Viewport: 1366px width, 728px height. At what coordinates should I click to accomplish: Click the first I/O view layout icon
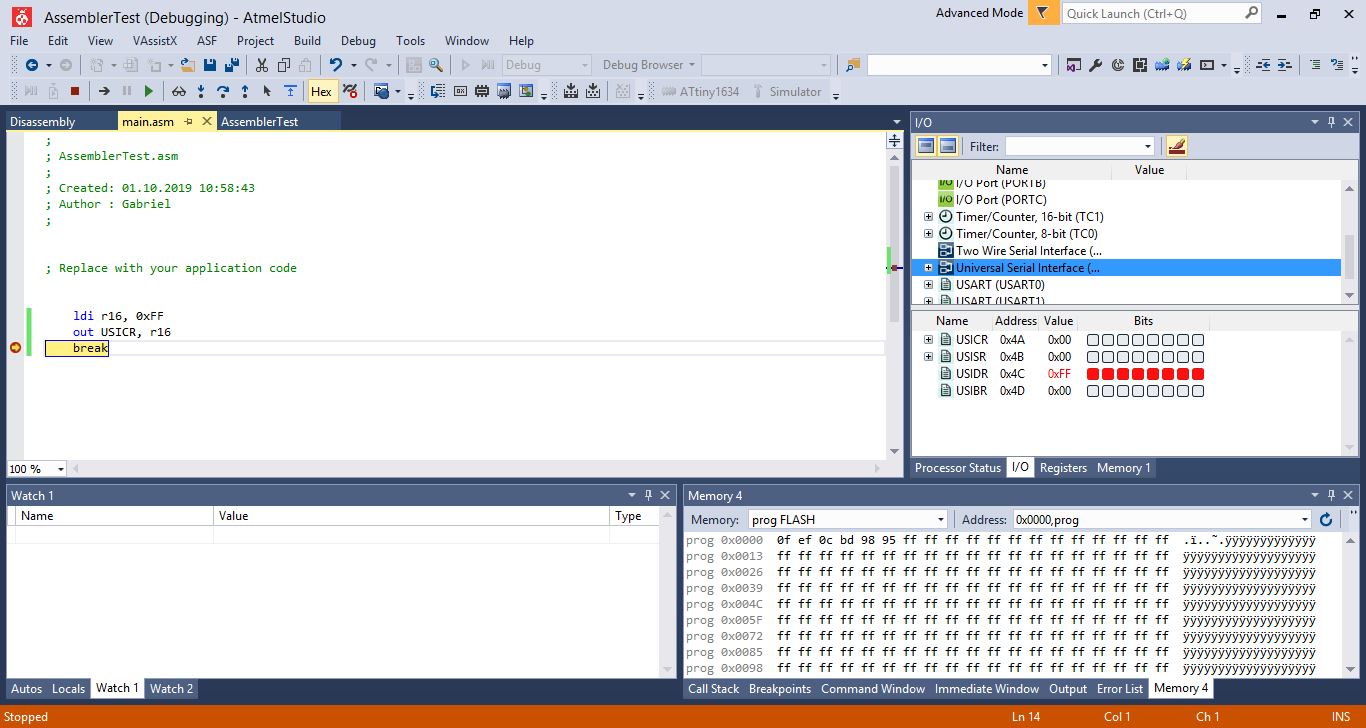point(926,146)
